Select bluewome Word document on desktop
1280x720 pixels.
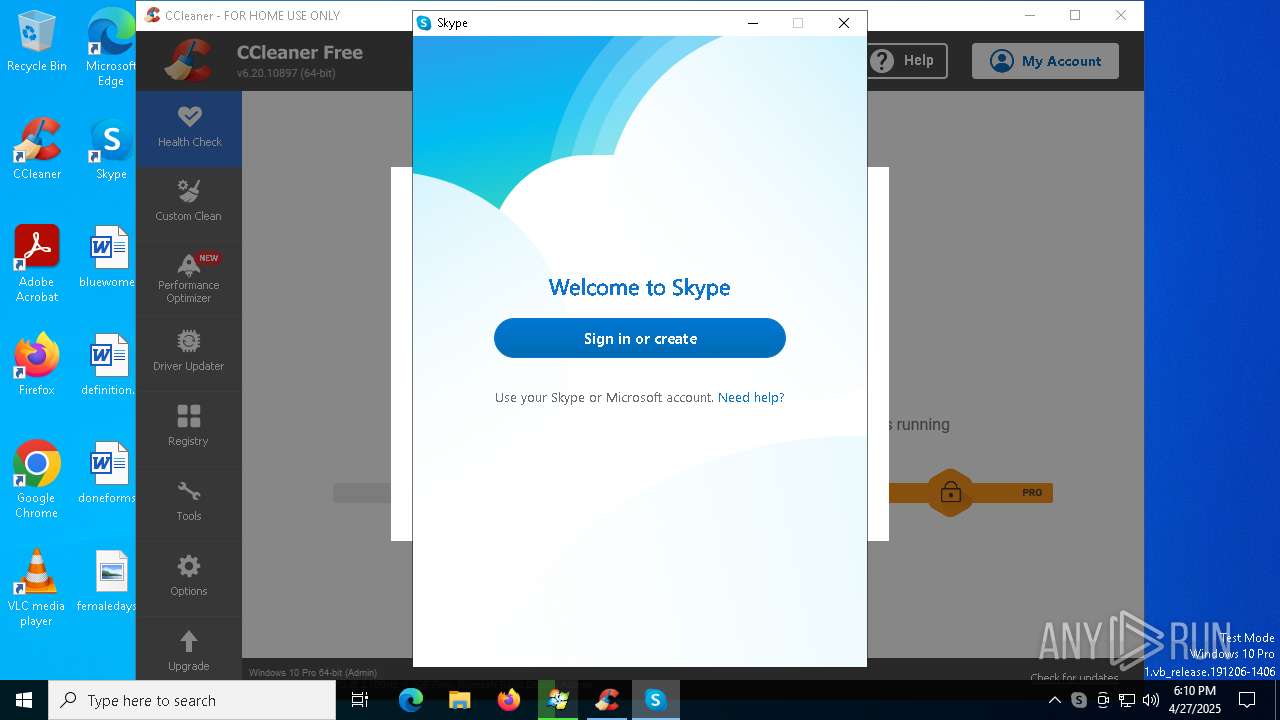[108, 257]
